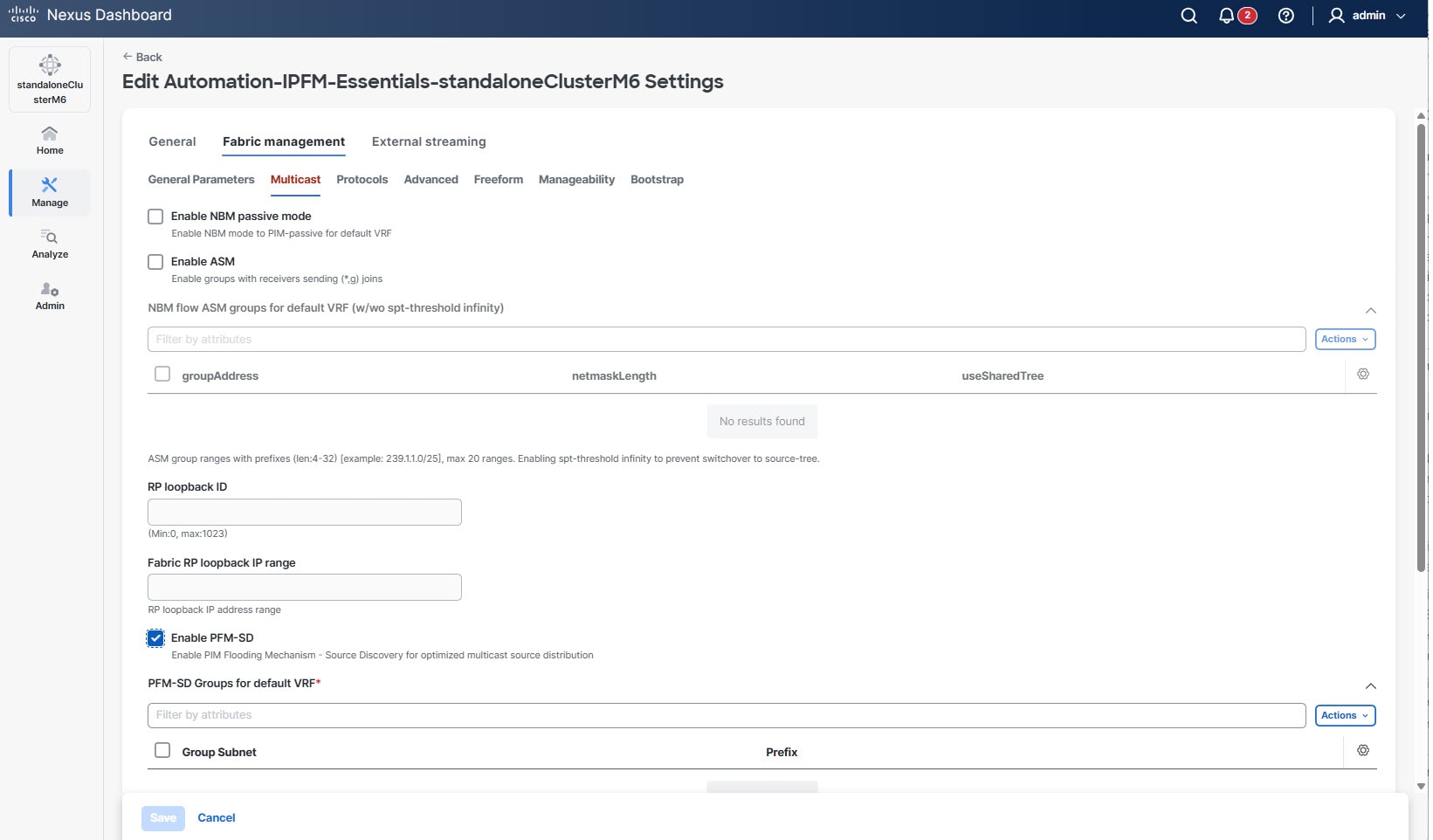Viewport: 1433px width, 840px height.
Task: Click RP loopback ID input field
Action: (305, 512)
